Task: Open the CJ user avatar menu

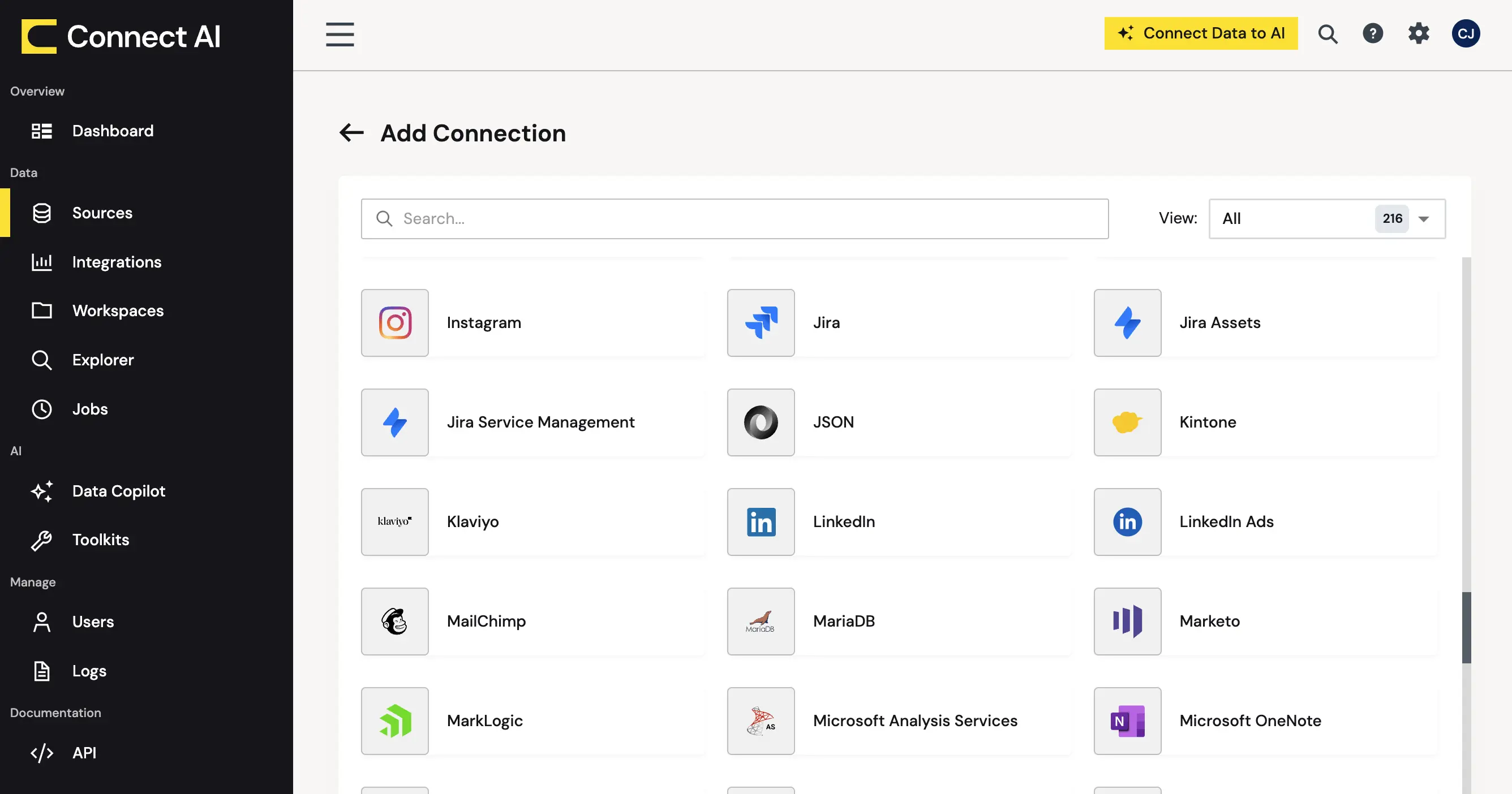Action: (1466, 33)
